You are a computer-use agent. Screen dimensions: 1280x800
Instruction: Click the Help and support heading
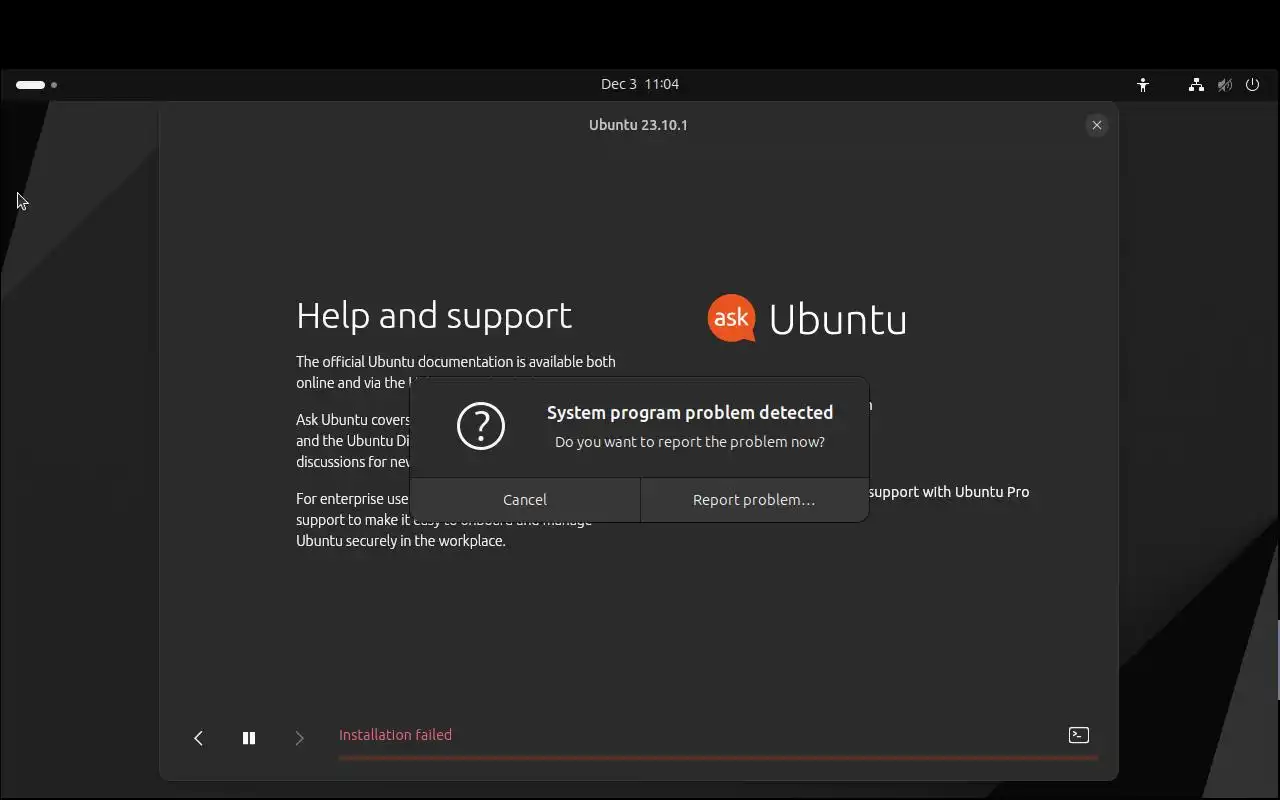point(434,316)
